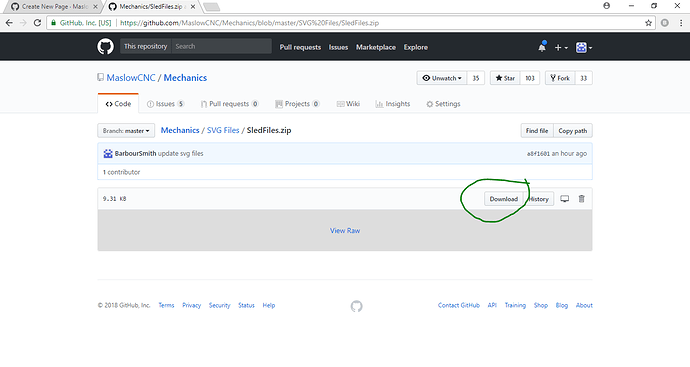Reload the page with the refresh icon
690x367 pixels.
[x=37, y=23]
